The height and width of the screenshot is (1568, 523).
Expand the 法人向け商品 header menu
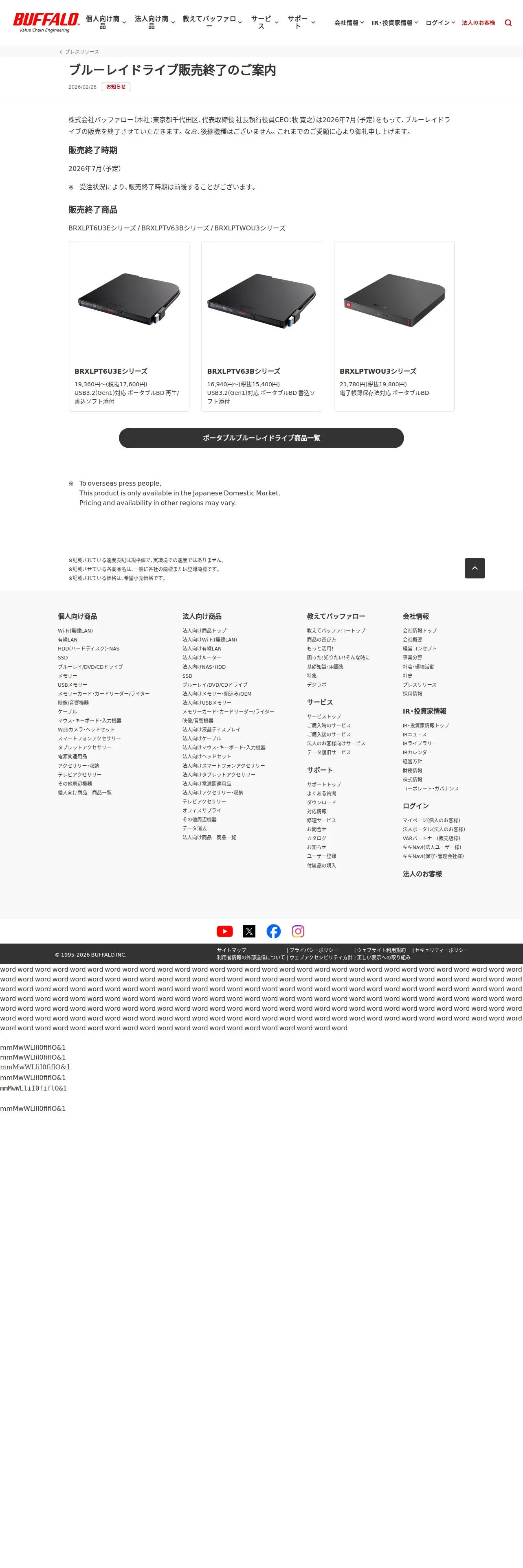tap(155, 22)
